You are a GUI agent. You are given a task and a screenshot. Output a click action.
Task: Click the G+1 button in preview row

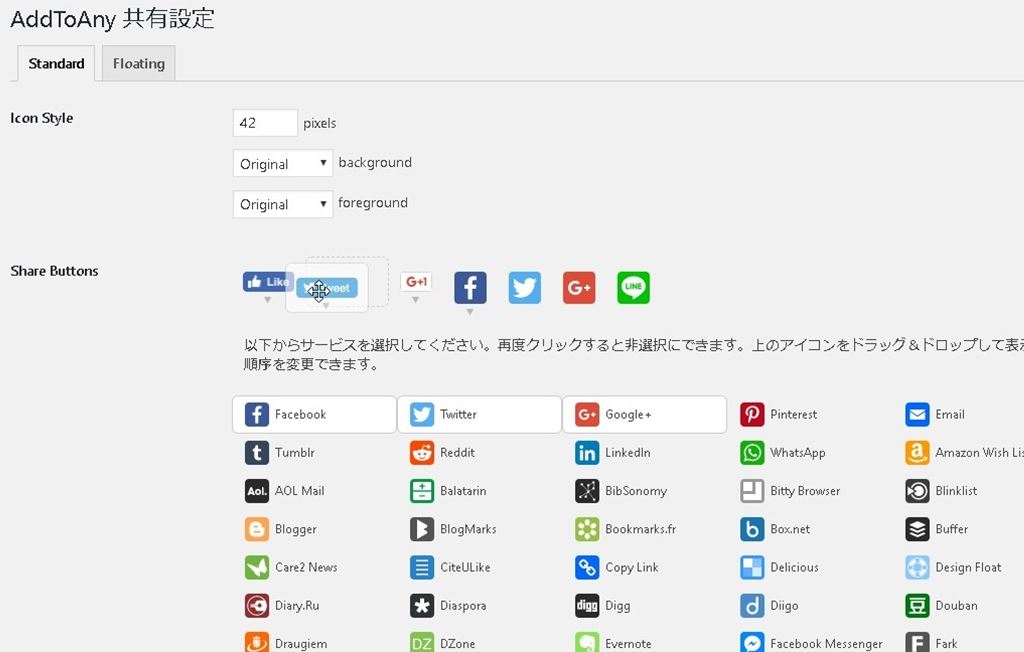416,282
